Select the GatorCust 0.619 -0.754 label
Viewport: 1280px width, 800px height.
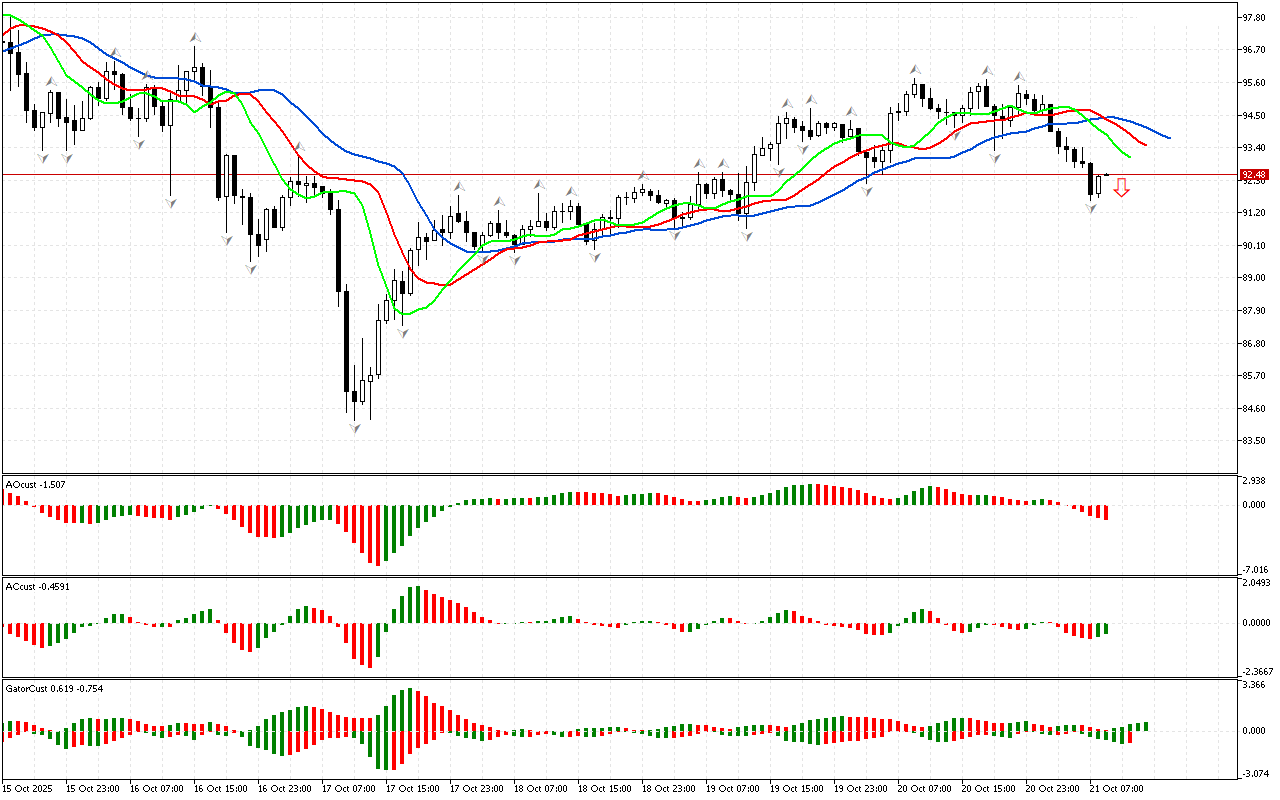pos(54,688)
